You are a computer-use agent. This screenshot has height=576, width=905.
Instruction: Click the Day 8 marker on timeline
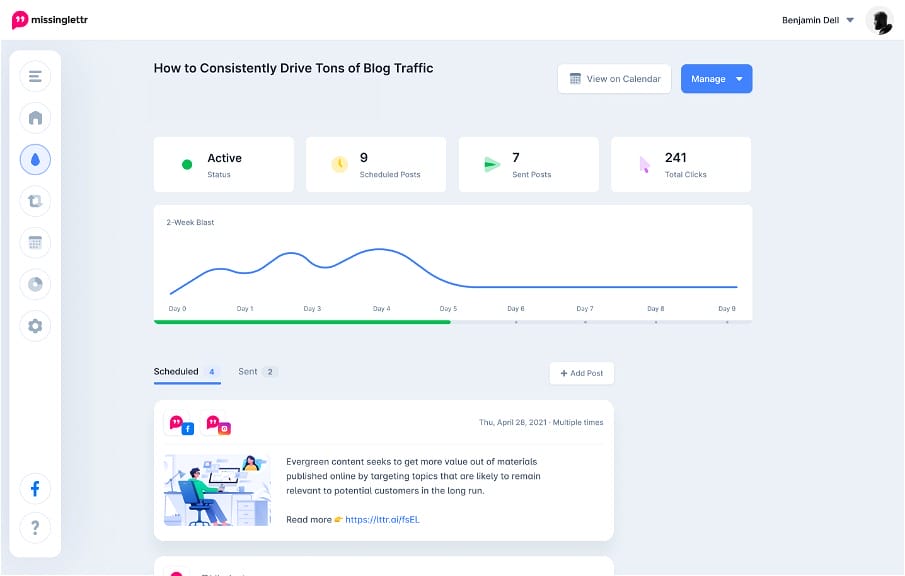pyautogui.click(x=656, y=322)
